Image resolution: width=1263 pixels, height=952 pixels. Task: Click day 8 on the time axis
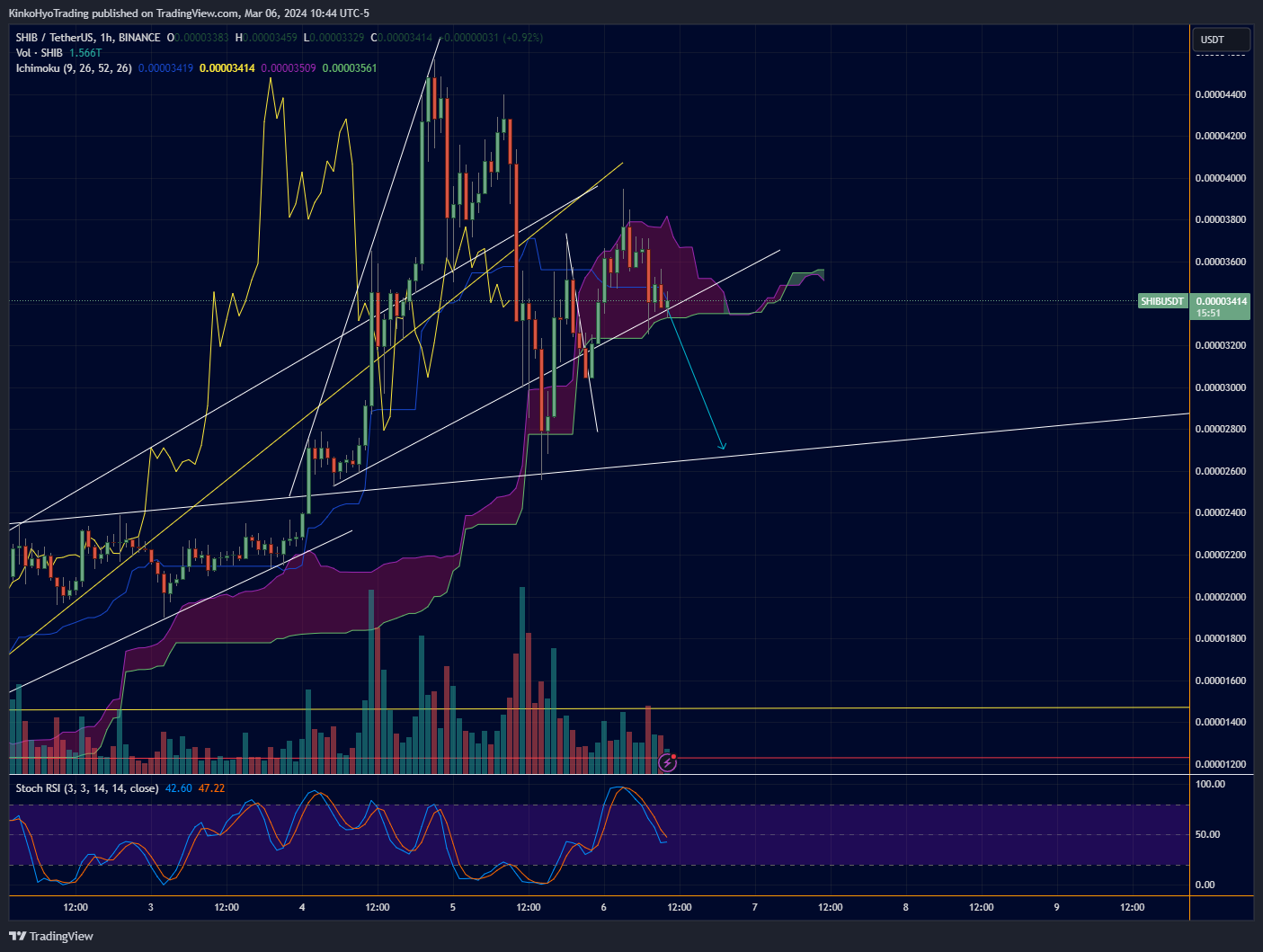tap(906, 907)
